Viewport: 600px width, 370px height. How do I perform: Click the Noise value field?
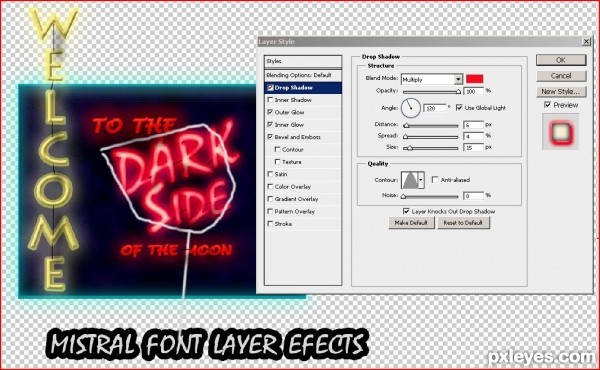(474, 196)
